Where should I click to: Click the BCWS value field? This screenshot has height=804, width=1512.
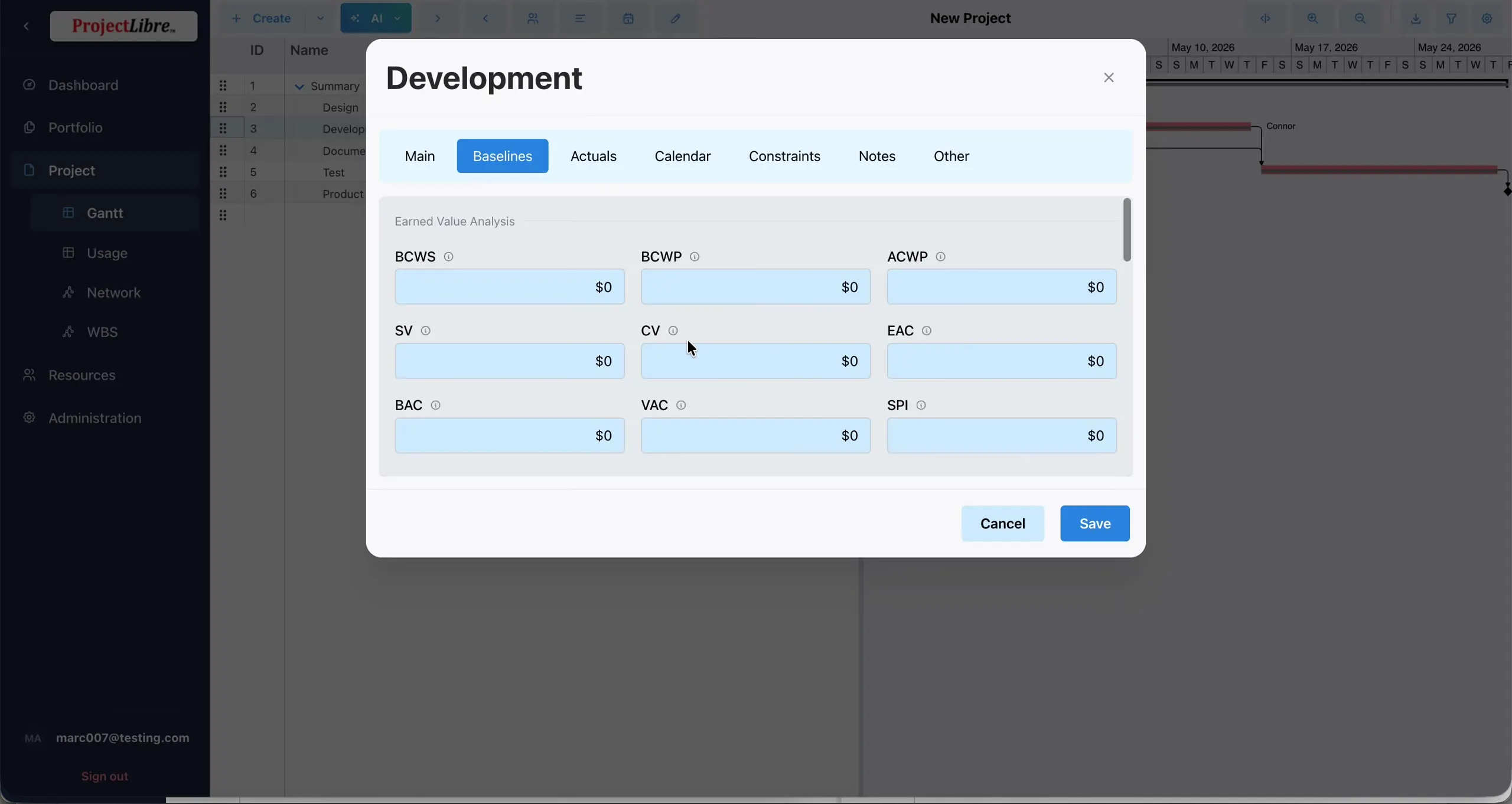(510, 287)
